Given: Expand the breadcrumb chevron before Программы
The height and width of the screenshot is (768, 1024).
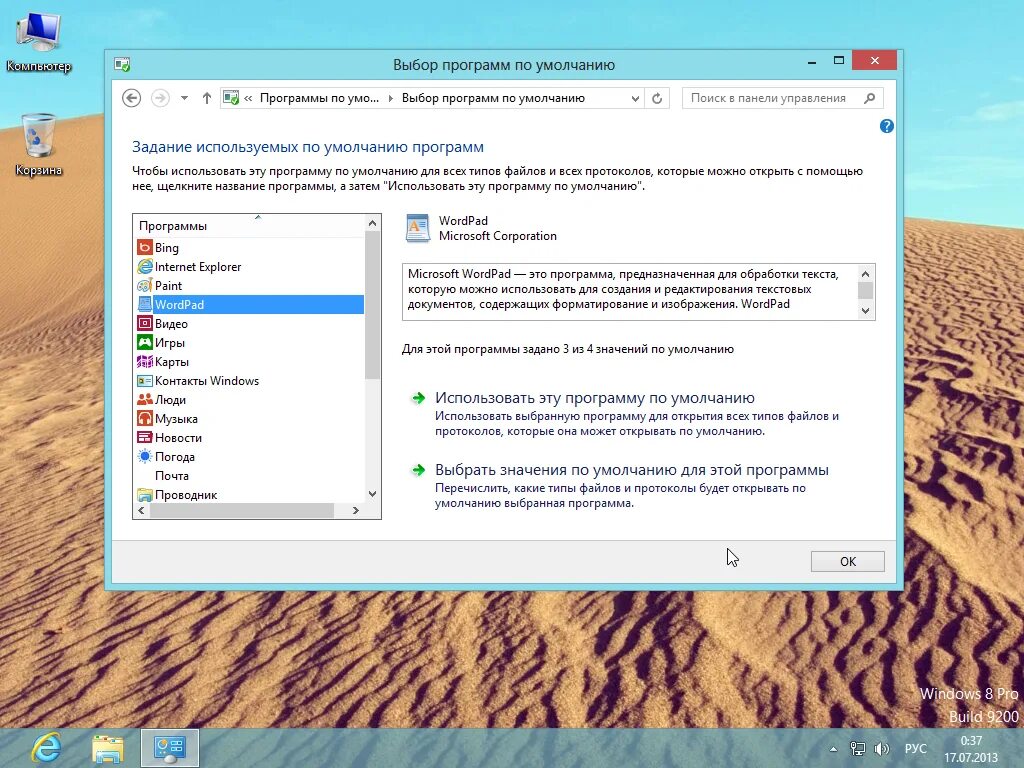Looking at the screenshot, I should point(248,98).
